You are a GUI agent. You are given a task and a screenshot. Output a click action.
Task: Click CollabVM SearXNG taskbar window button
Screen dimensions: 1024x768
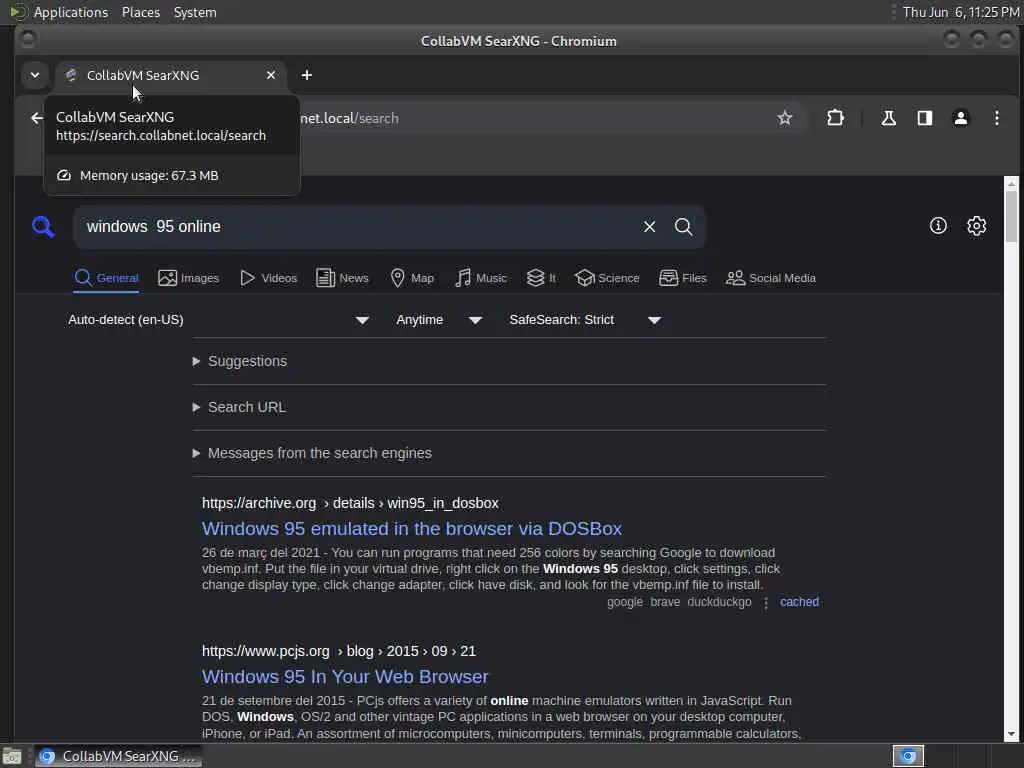(x=118, y=756)
